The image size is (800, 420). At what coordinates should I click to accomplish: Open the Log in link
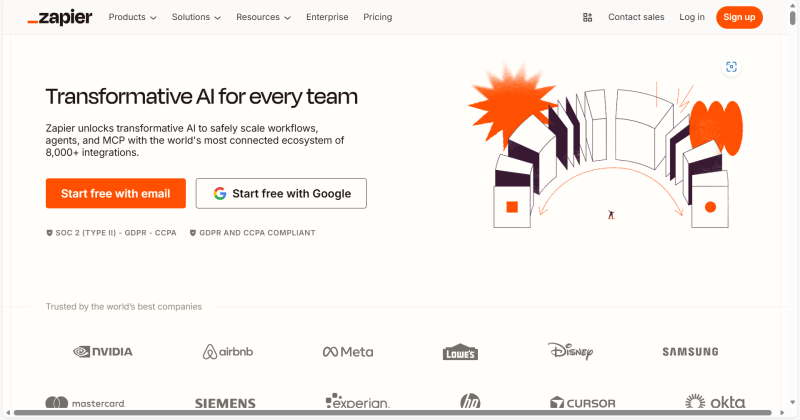[692, 17]
